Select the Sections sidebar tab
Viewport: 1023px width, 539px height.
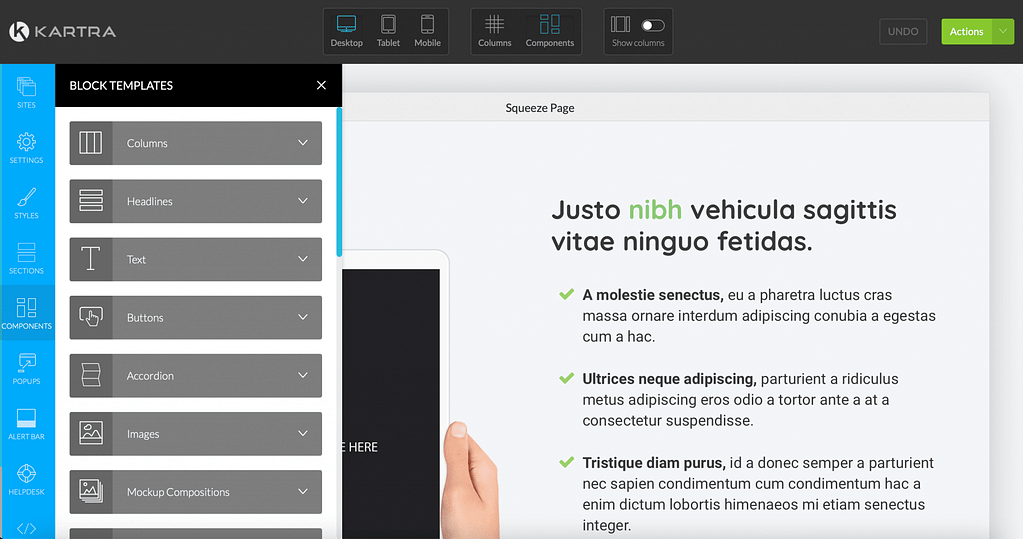[27, 257]
